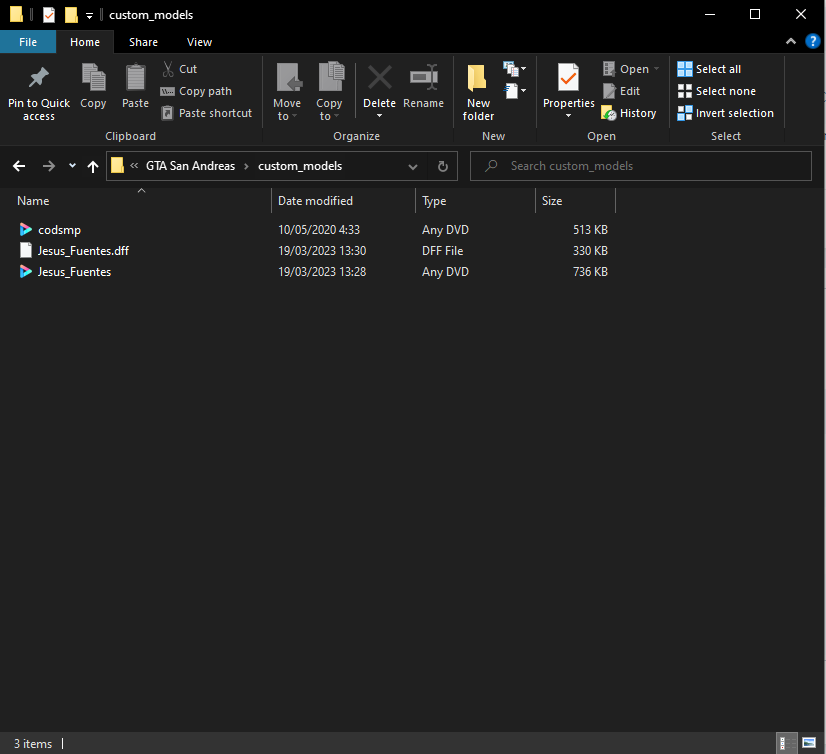Screen dimensions: 826x754
Task: Expand the address bar history dropdown
Action: pyautogui.click(x=412, y=167)
